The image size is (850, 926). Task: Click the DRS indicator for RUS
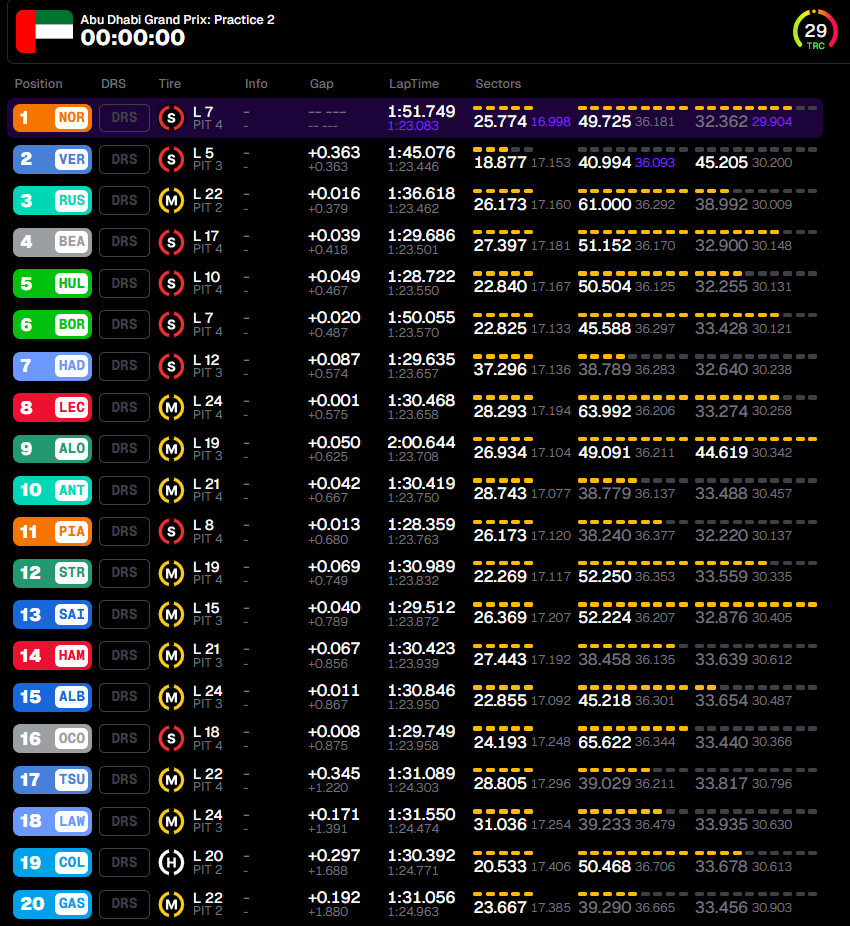coord(124,200)
